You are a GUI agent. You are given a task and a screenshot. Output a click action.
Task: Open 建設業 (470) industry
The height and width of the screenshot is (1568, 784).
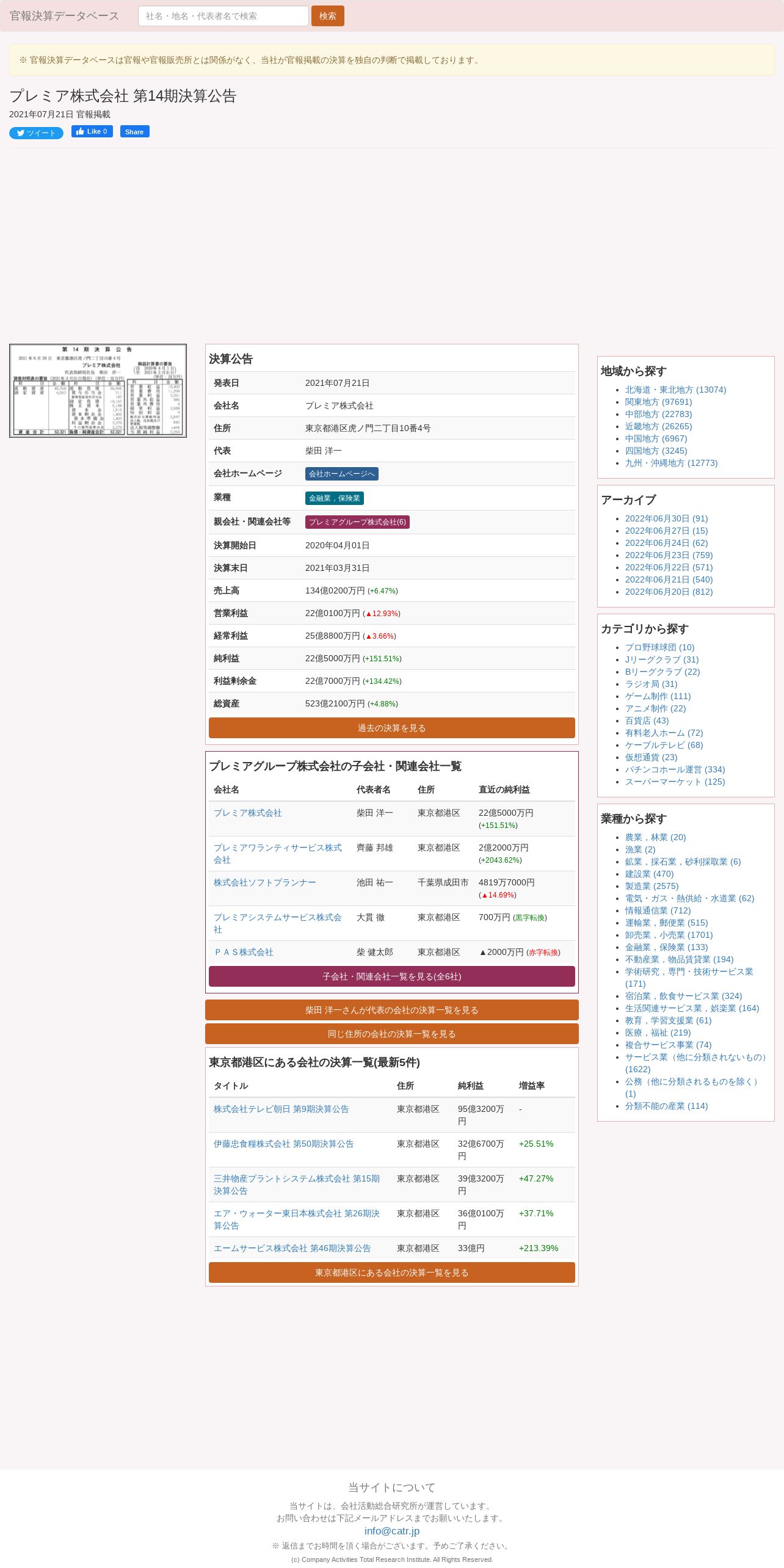(649, 874)
